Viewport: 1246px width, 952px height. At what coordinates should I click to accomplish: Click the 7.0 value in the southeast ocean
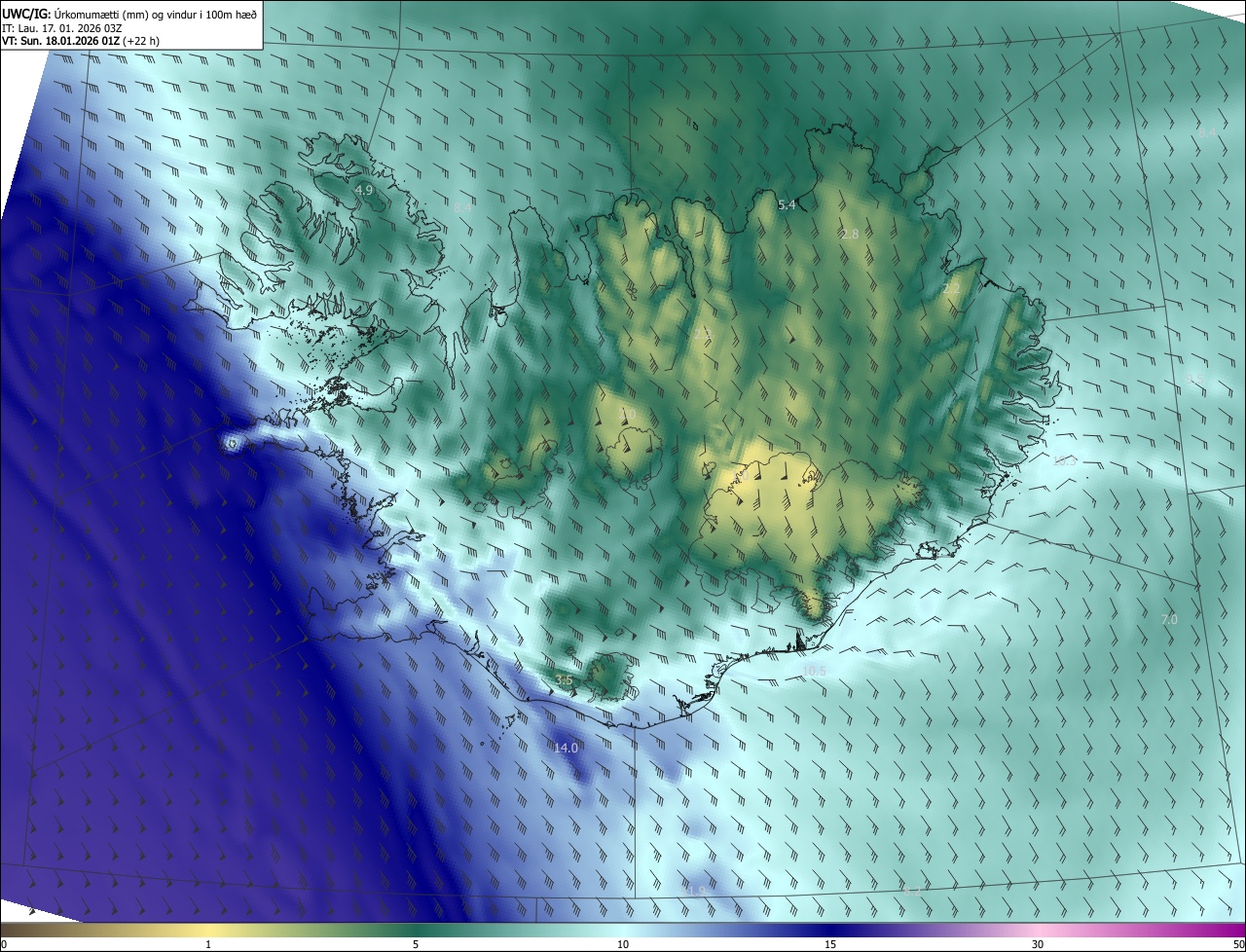pyautogui.click(x=1169, y=619)
